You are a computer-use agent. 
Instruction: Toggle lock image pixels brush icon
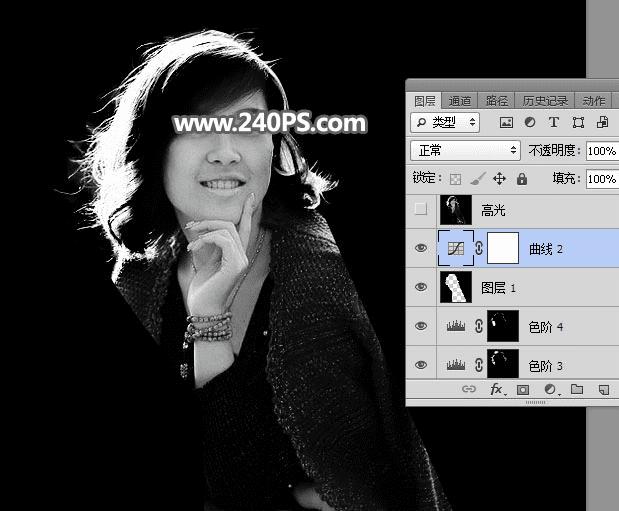[x=478, y=179]
